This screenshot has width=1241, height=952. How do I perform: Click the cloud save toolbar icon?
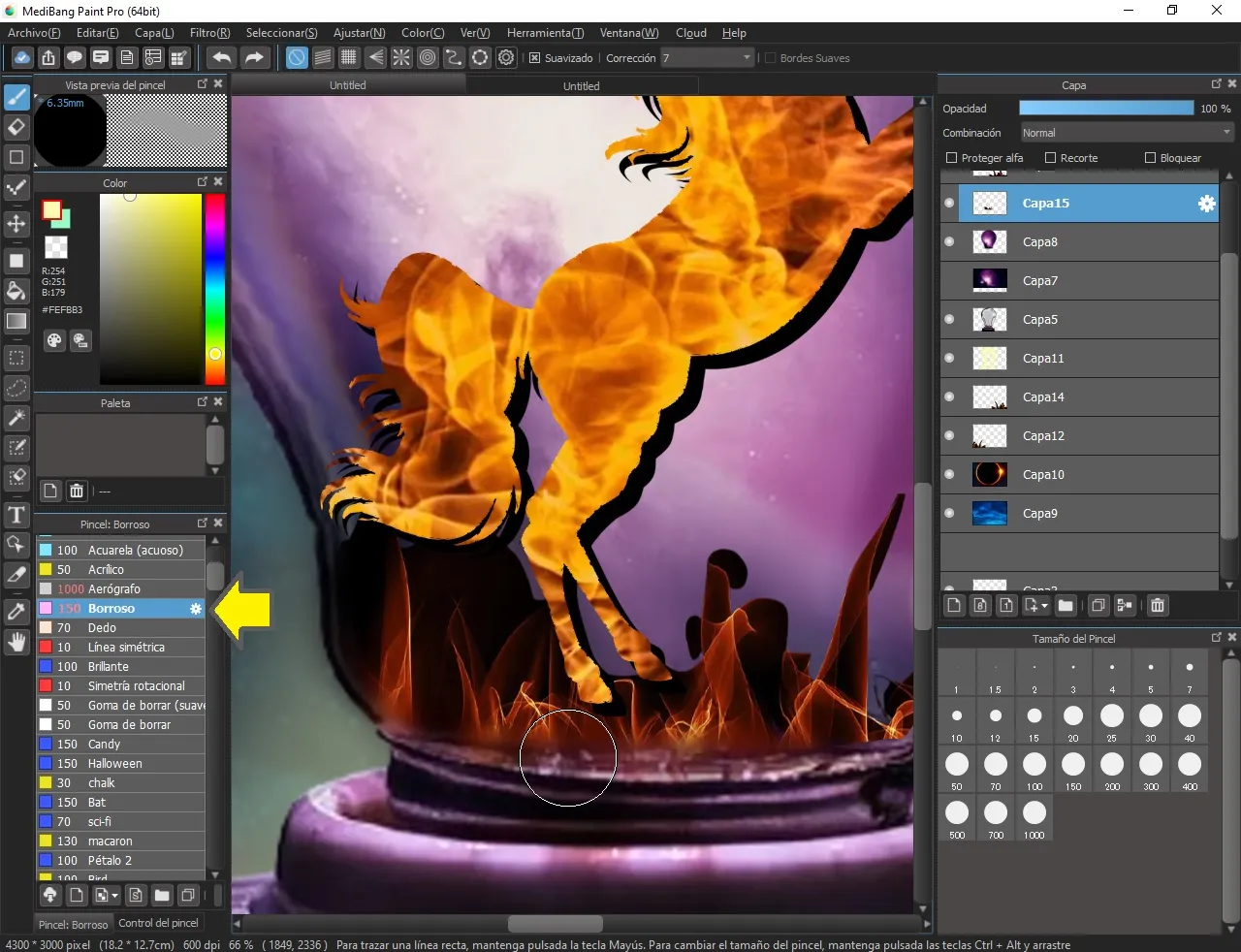click(x=21, y=58)
